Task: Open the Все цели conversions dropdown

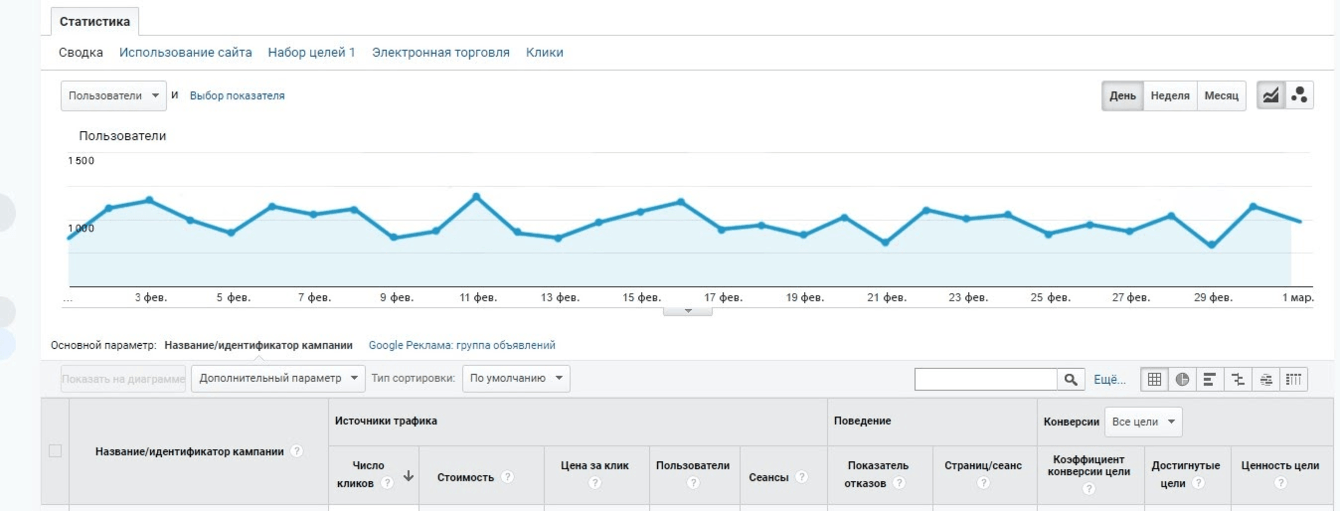Action: click(x=1144, y=422)
